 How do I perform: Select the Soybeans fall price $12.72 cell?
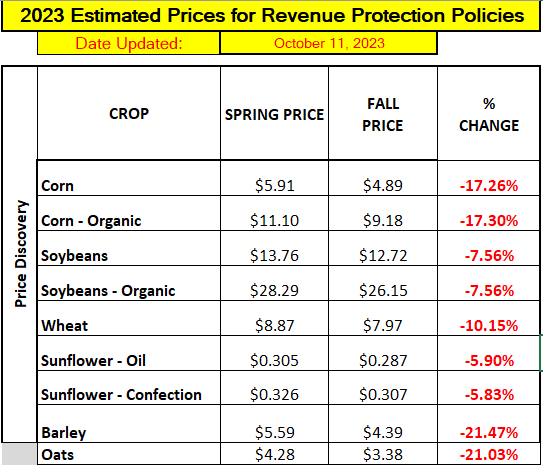pyautogui.click(x=383, y=248)
